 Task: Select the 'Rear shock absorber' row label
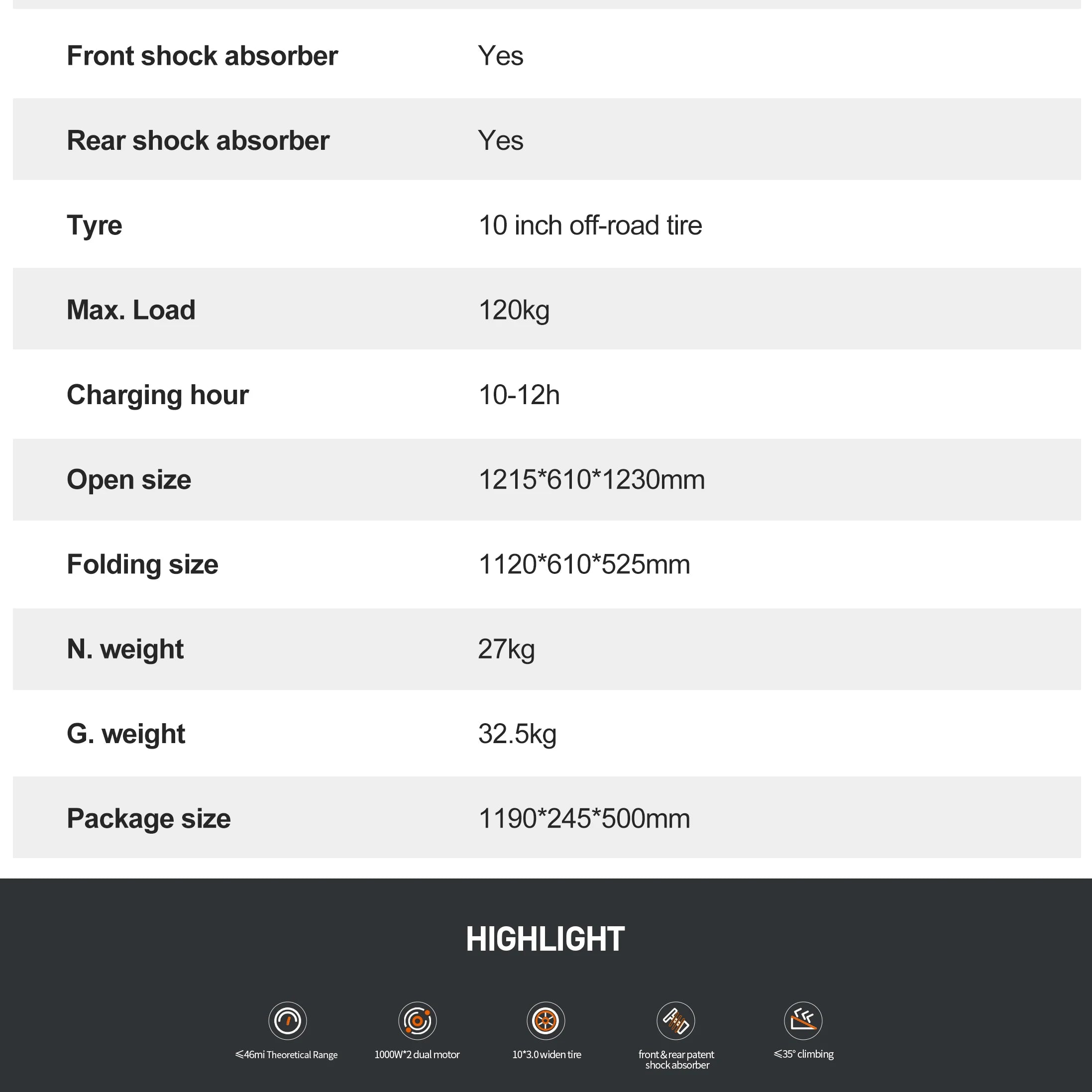click(x=198, y=141)
